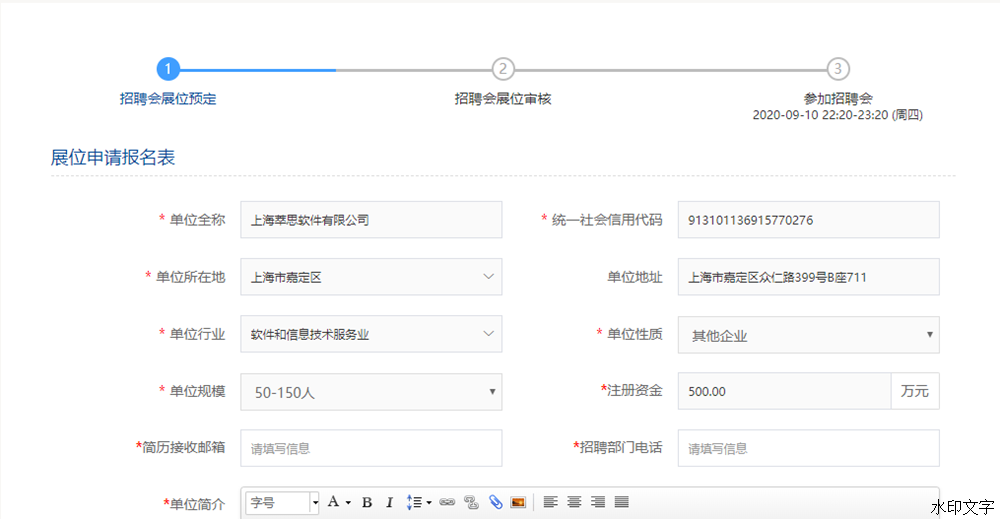Toggle italic text formatting
The image size is (1000, 519).
(x=389, y=502)
